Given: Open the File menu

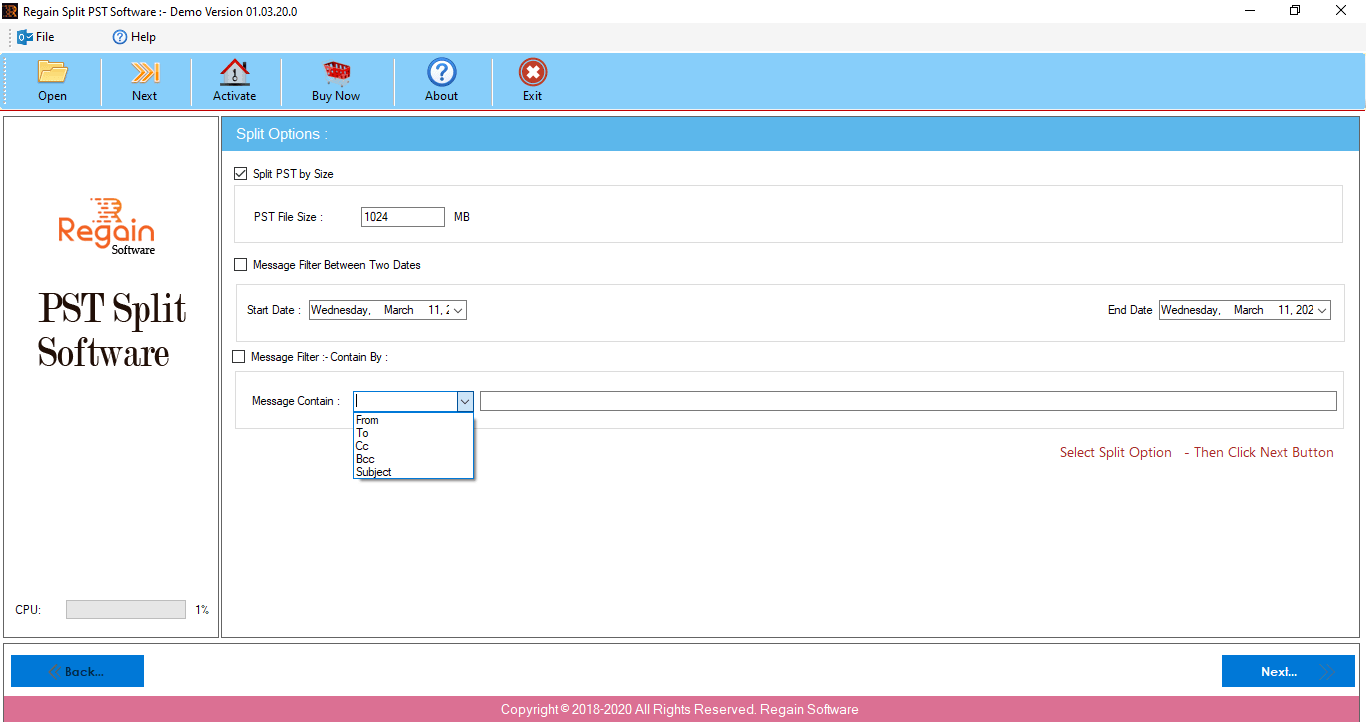Looking at the screenshot, I should (x=45, y=37).
